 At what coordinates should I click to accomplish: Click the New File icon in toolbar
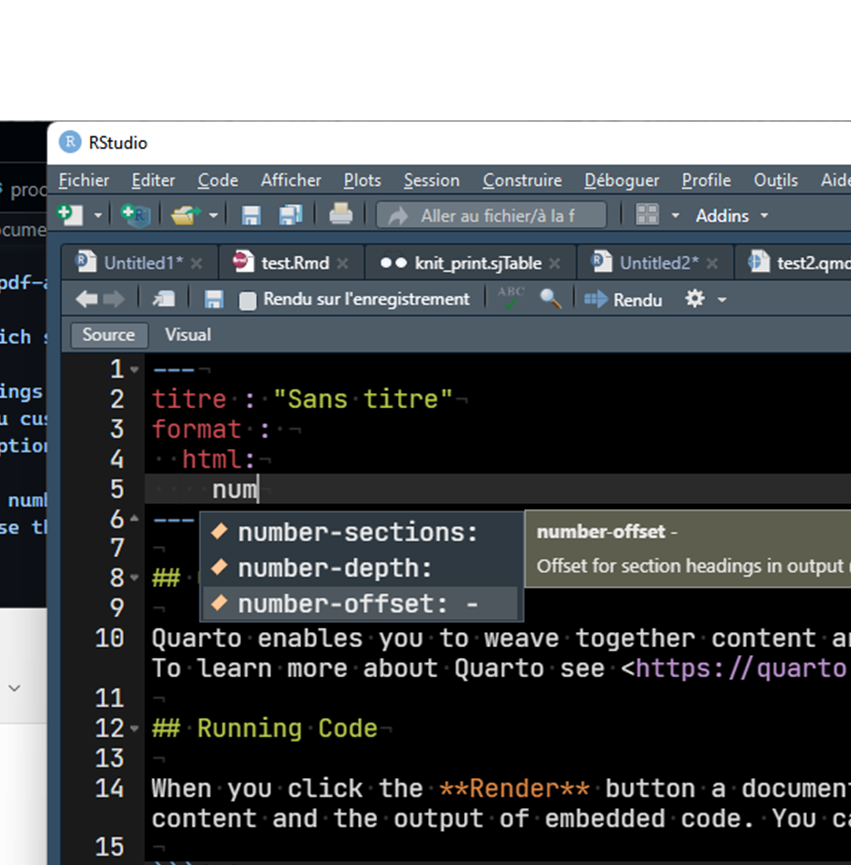(70, 215)
